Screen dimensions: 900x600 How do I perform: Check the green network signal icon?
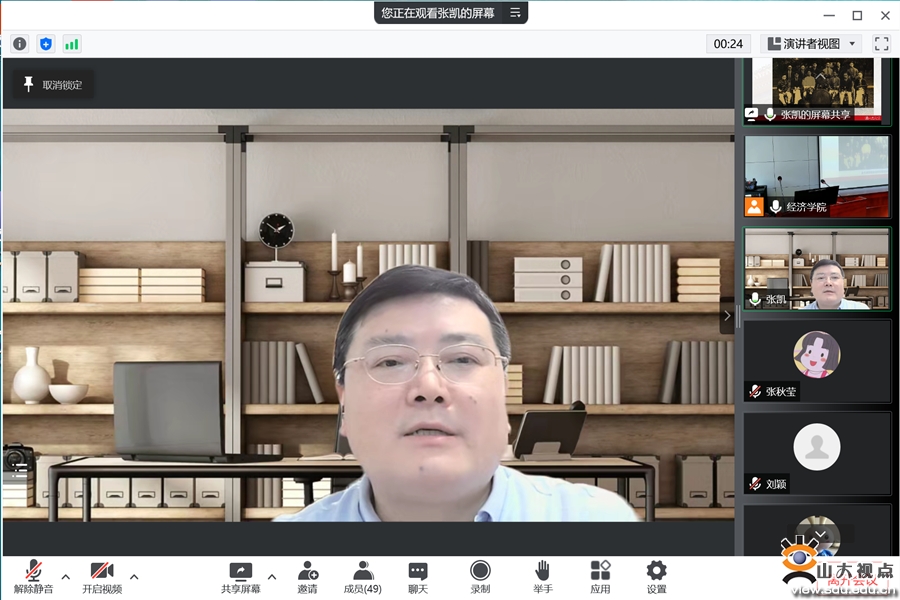pyautogui.click(x=72, y=44)
